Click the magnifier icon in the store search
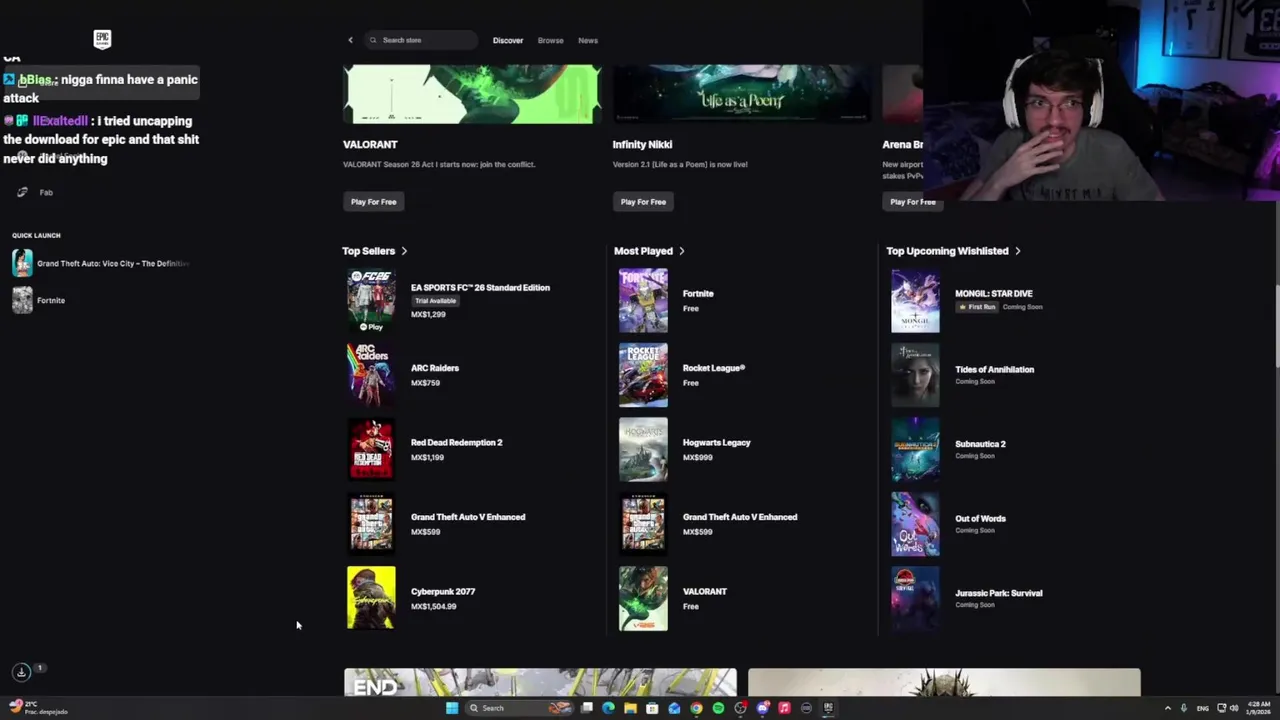 point(373,40)
